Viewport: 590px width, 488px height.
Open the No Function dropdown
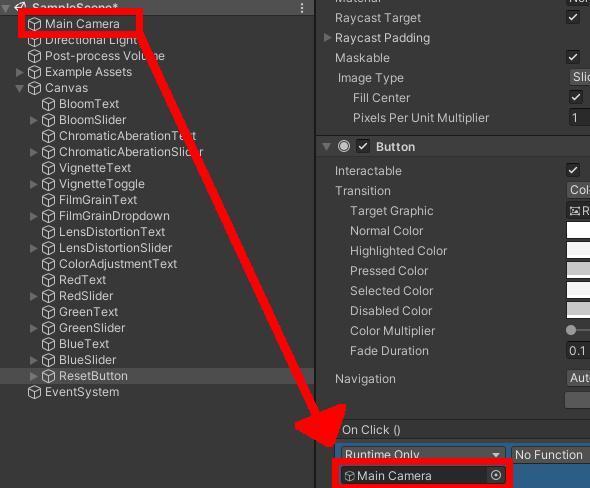tap(550, 455)
